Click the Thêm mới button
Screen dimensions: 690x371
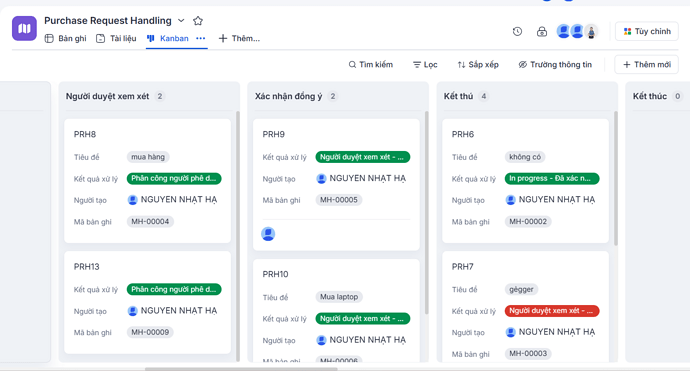click(646, 65)
